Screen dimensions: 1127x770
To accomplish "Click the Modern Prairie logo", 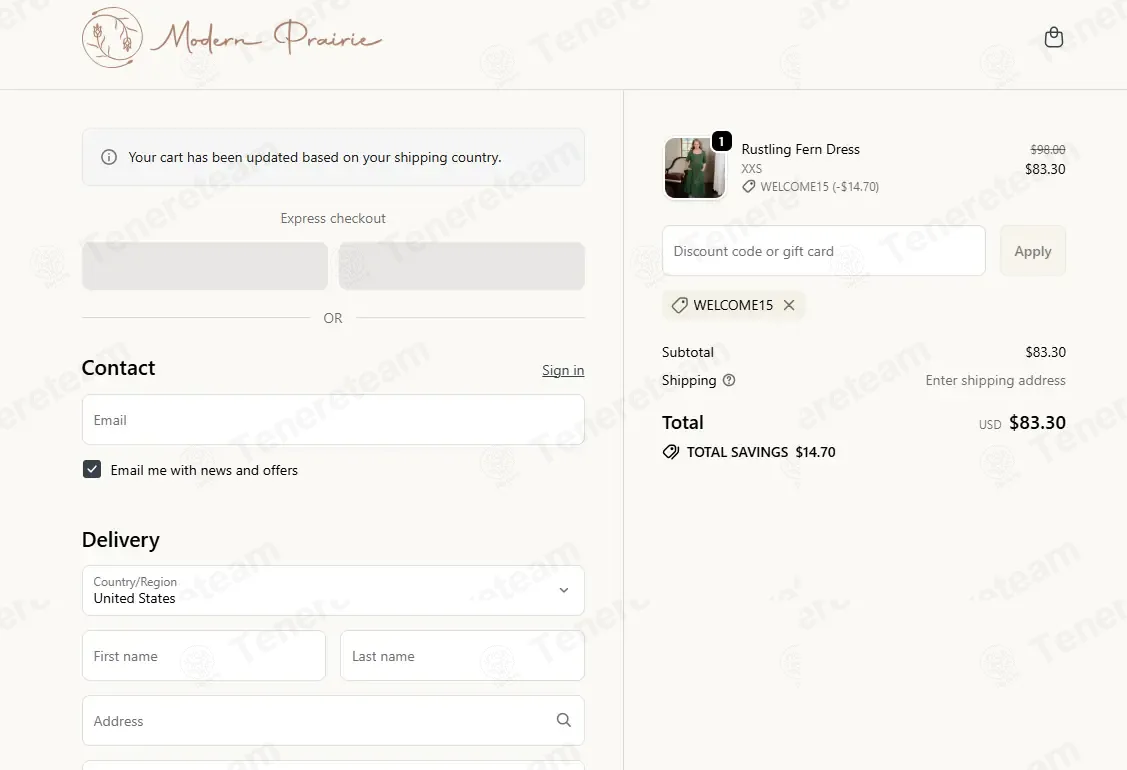I will click(231, 37).
